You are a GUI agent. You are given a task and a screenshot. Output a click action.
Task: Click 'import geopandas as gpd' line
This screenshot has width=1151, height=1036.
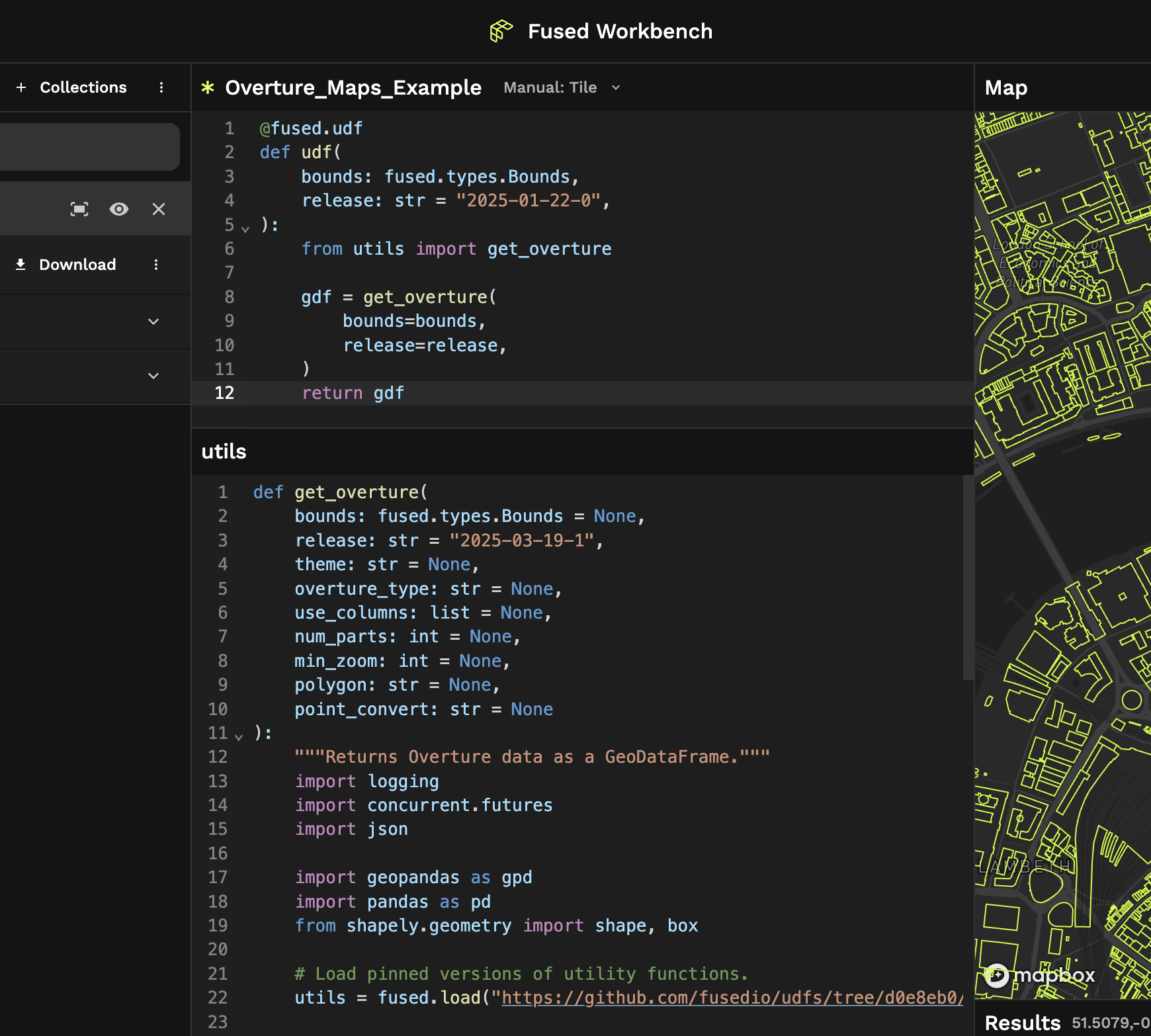click(413, 877)
